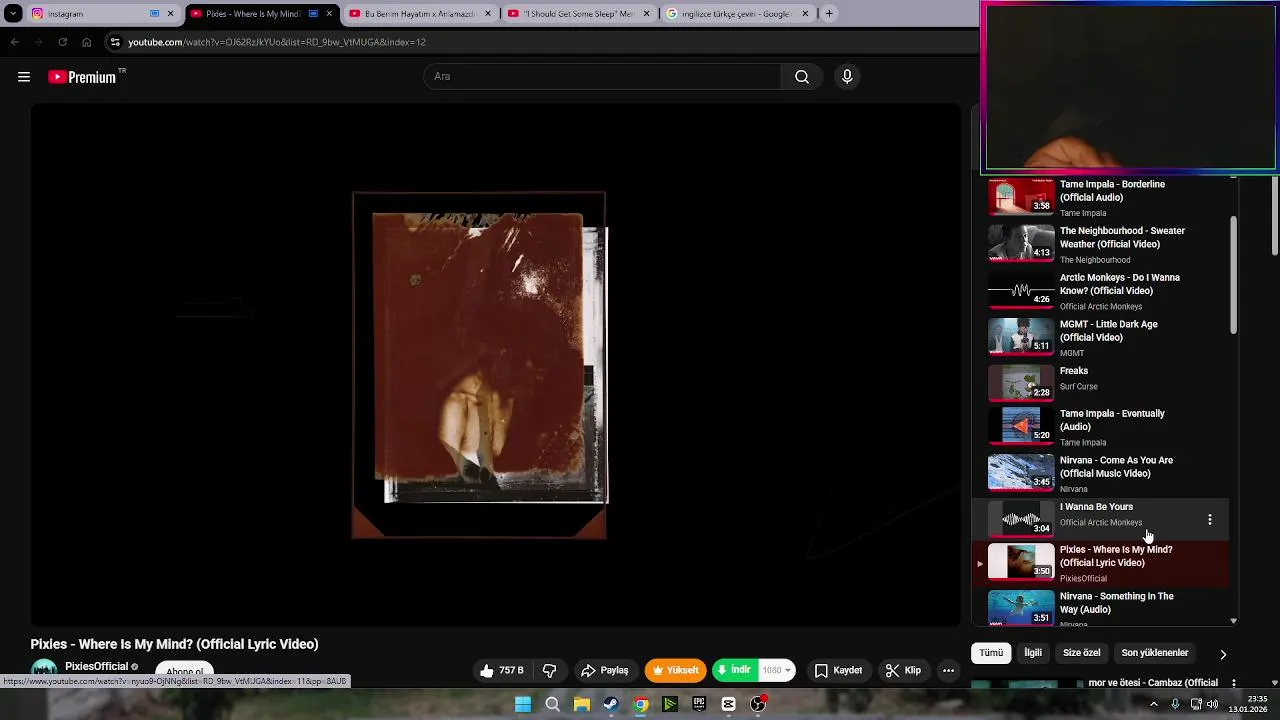This screenshot has width=1280, height=720.
Task: Click the youtube.com address bar URL
Action: [x=277, y=42]
